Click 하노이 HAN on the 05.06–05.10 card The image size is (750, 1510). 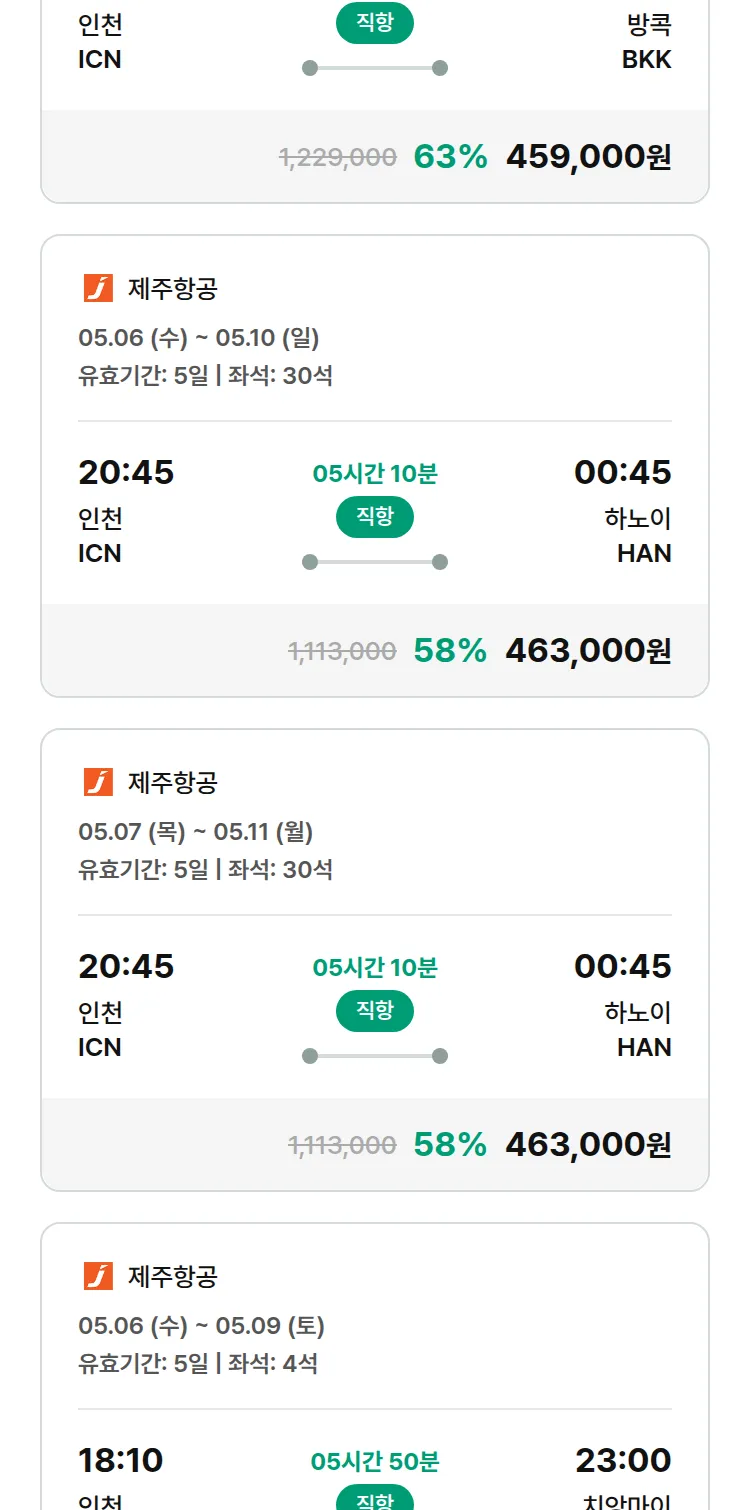tap(638, 536)
